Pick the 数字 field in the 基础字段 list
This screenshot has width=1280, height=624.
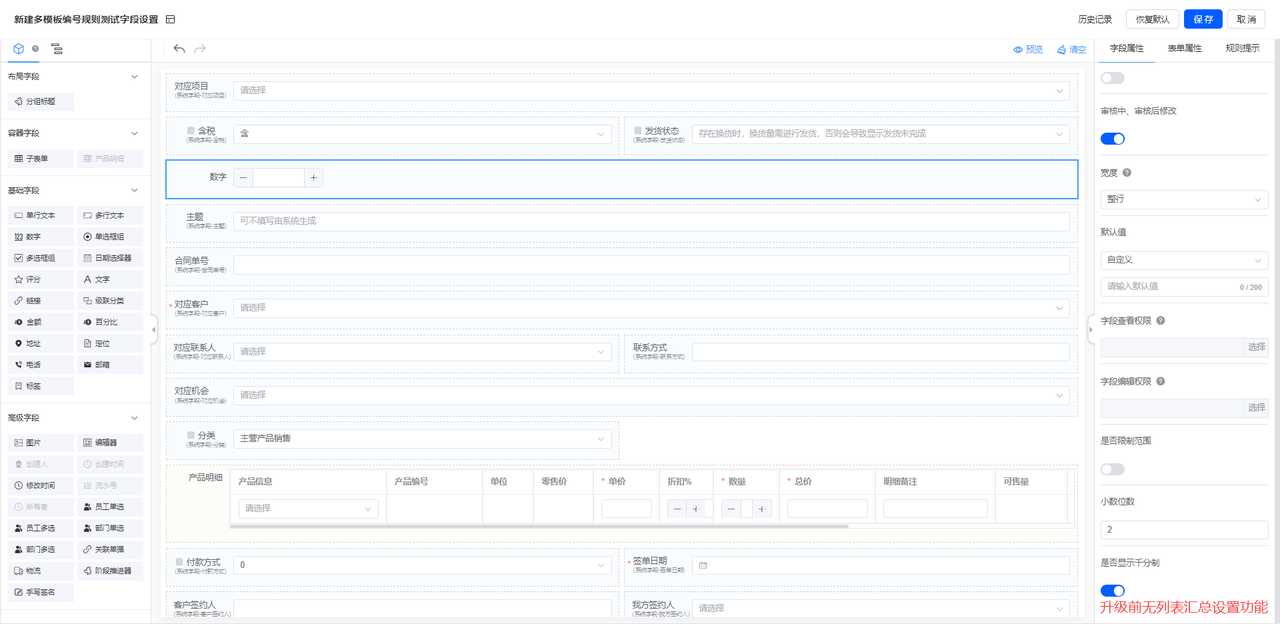[x=40, y=237]
